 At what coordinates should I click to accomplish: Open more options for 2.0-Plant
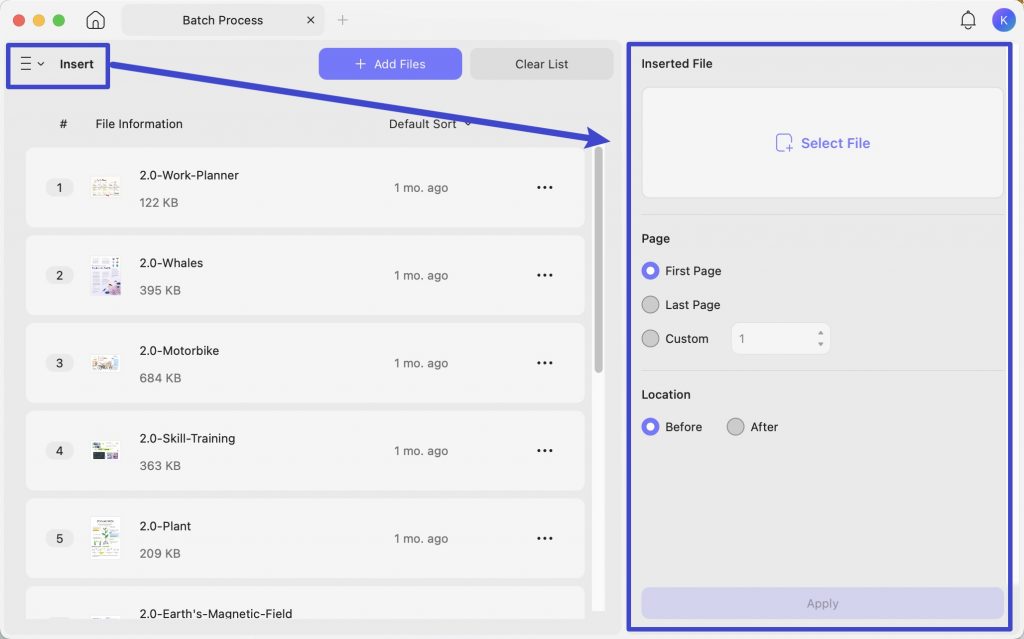click(x=545, y=538)
